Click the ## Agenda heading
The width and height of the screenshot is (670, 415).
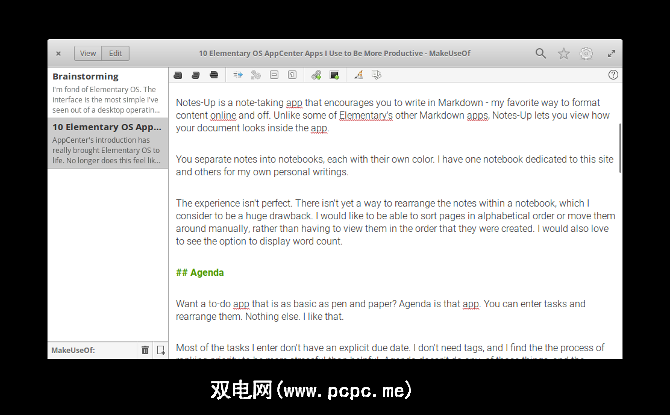(x=200, y=273)
